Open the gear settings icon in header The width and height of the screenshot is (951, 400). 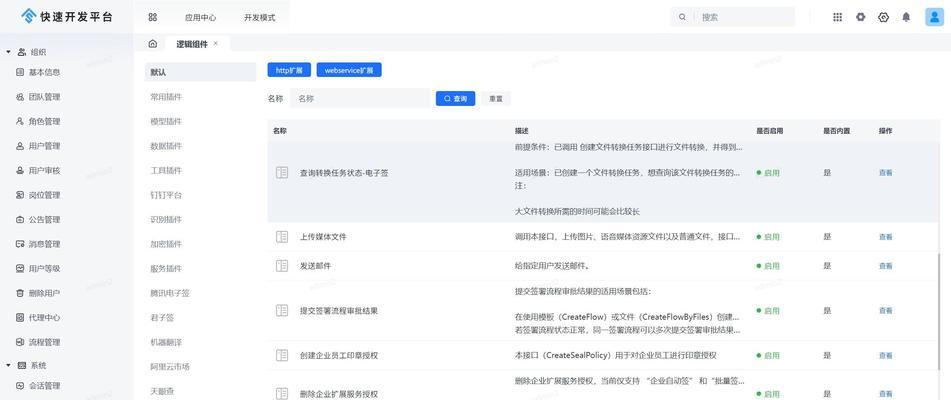(x=861, y=17)
